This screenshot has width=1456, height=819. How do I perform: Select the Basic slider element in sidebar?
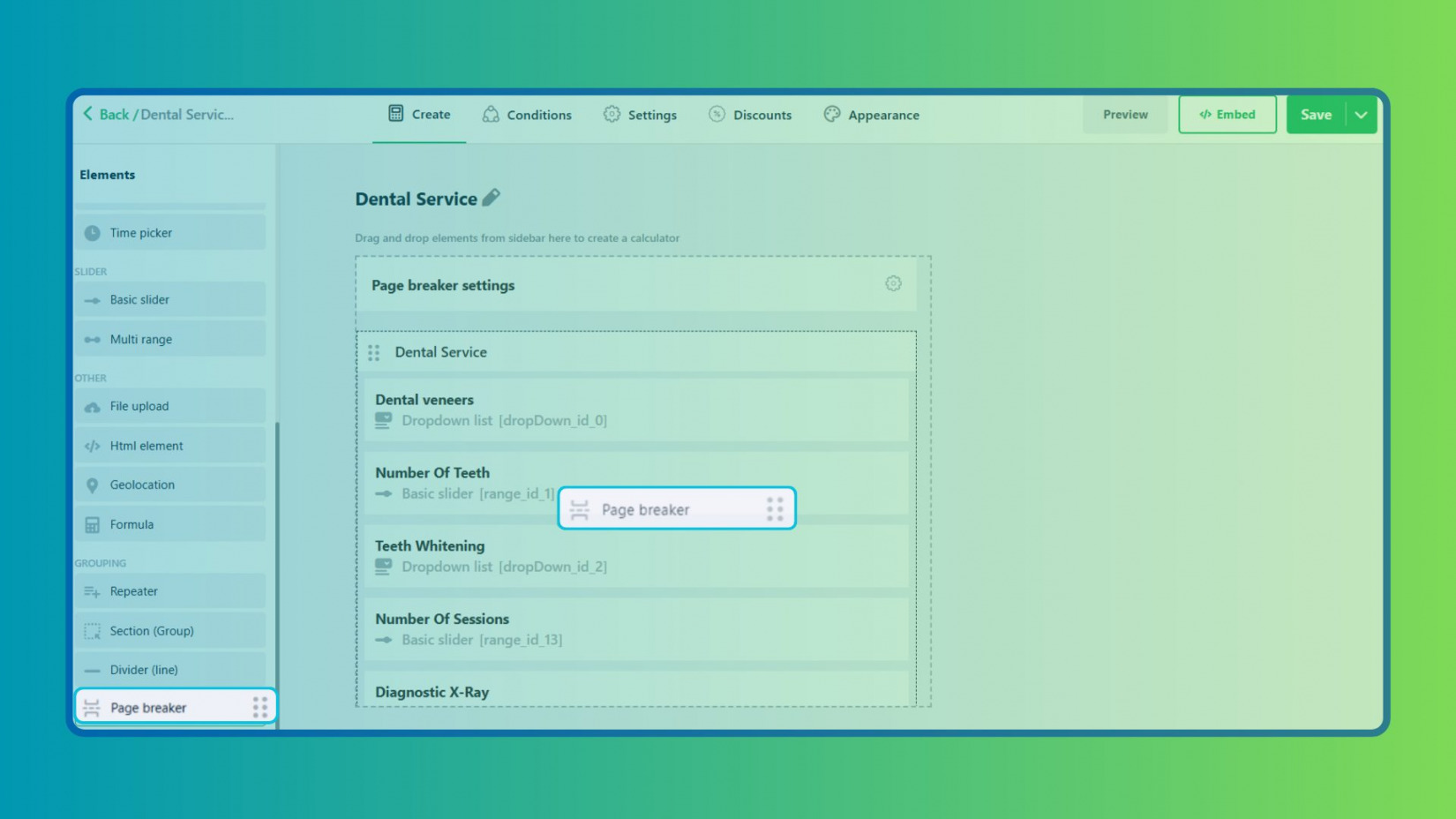pos(137,299)
